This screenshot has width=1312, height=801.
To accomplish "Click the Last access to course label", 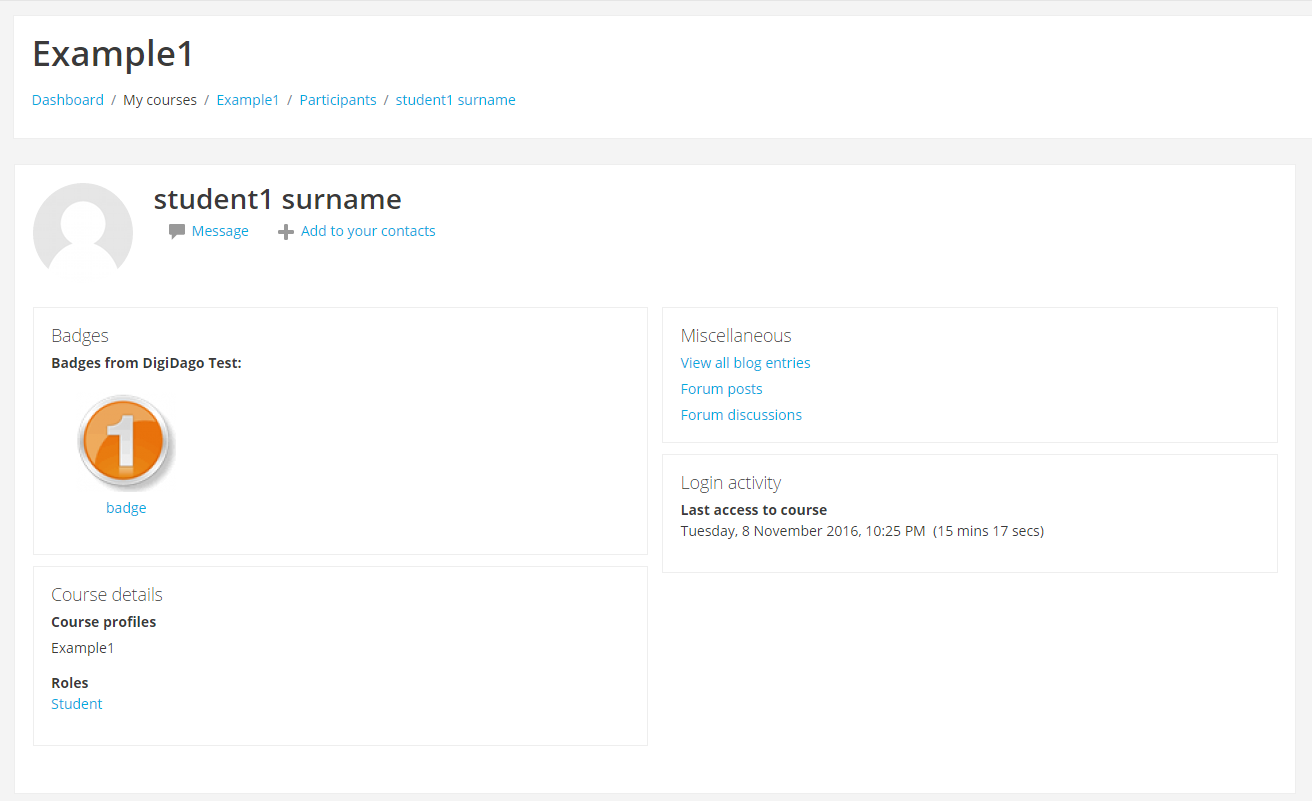I will [754, 510].
